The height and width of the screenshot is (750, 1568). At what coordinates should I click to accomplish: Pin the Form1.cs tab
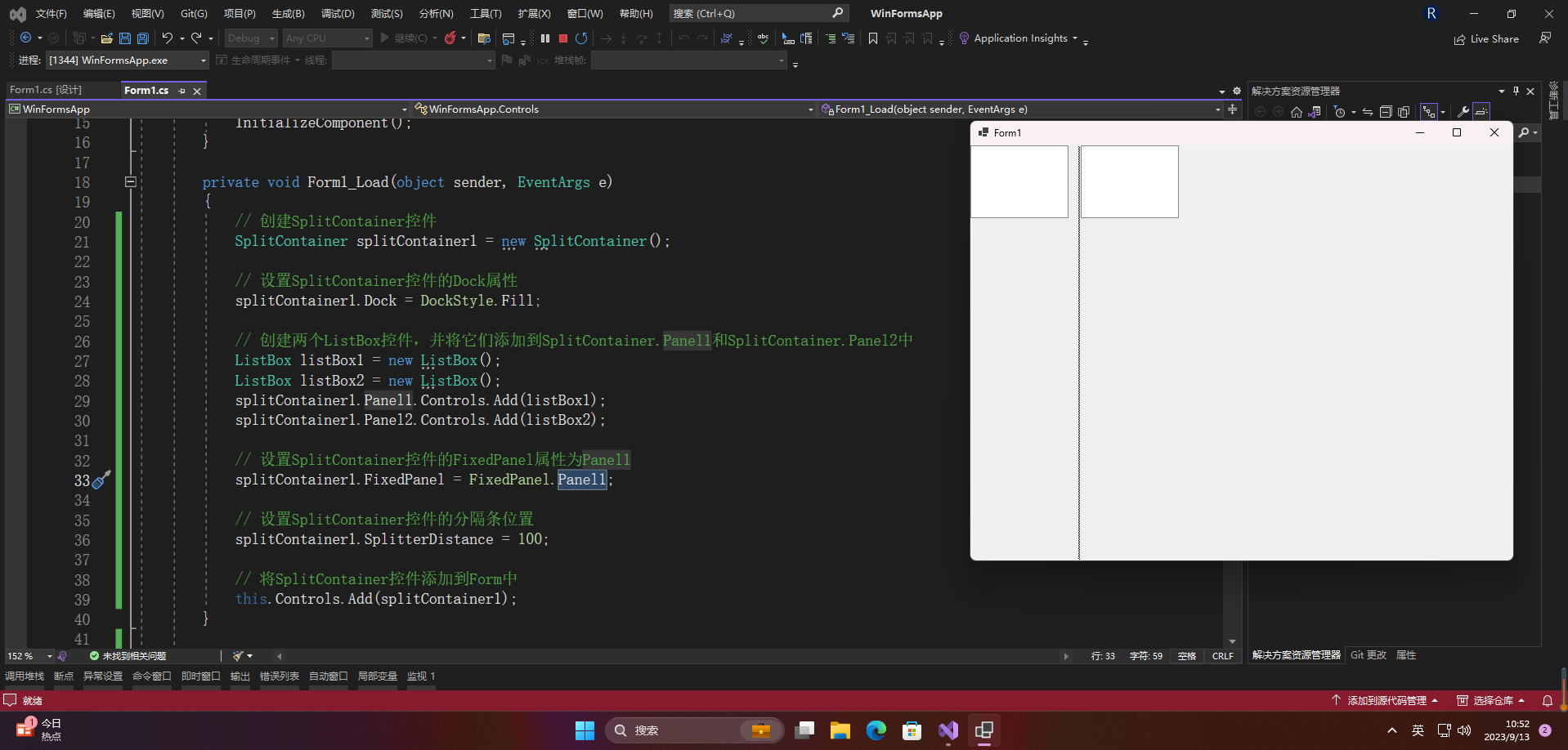tap(181, 91)
